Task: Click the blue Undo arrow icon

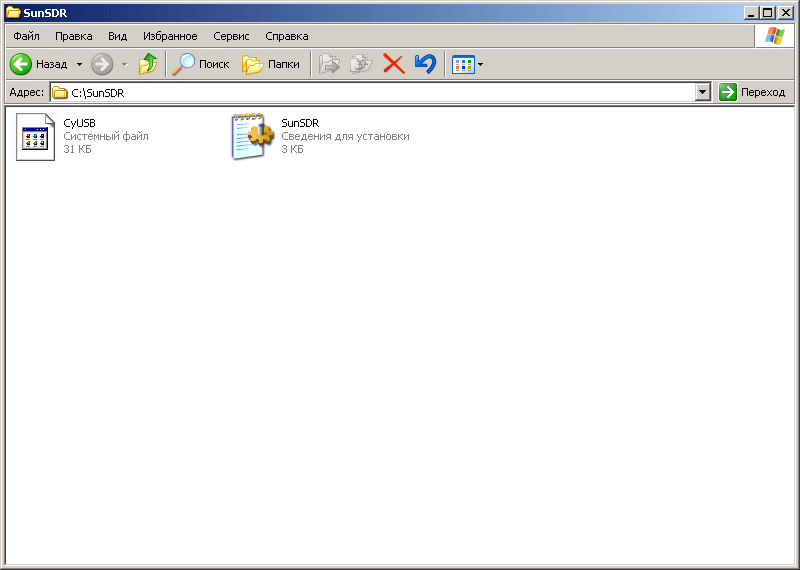Action: (x=426, y=64)
